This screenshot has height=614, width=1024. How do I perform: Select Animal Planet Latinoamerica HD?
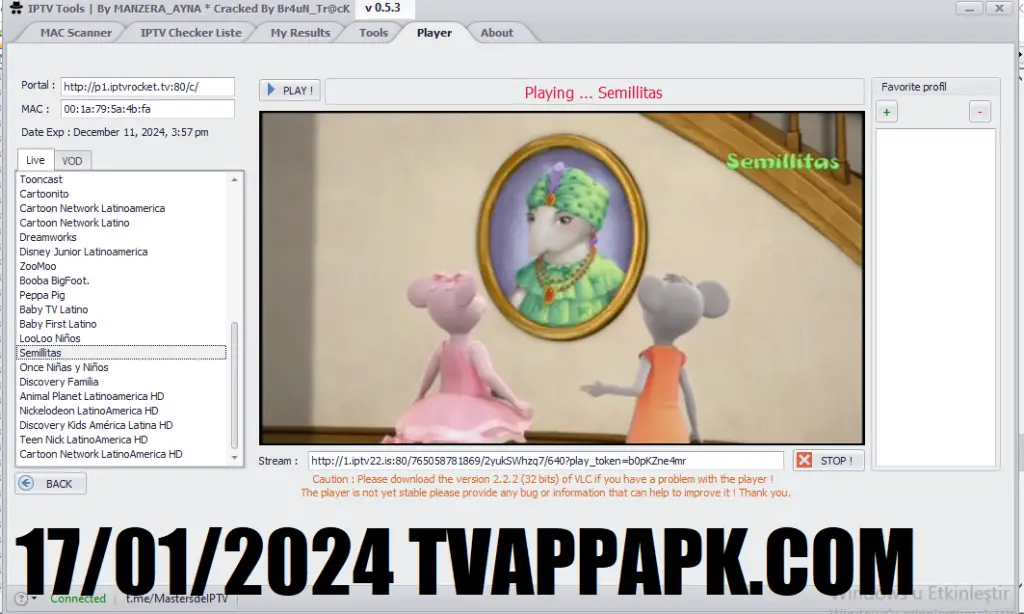click(x=121, y=396)
